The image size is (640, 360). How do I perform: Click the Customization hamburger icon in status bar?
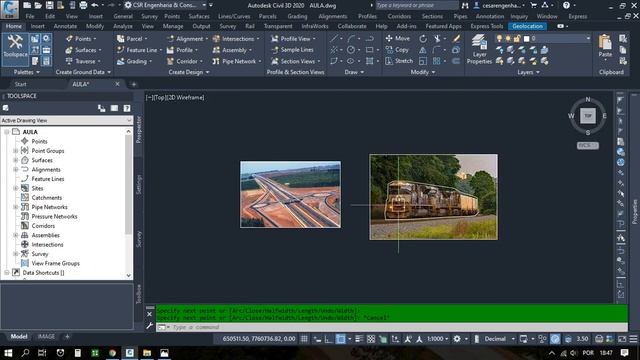tap(633, 339)
